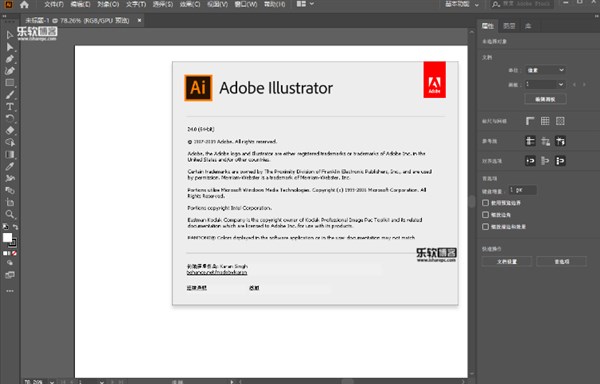Expand the arrange documents dropdown arrow

(x=312, y=4)
